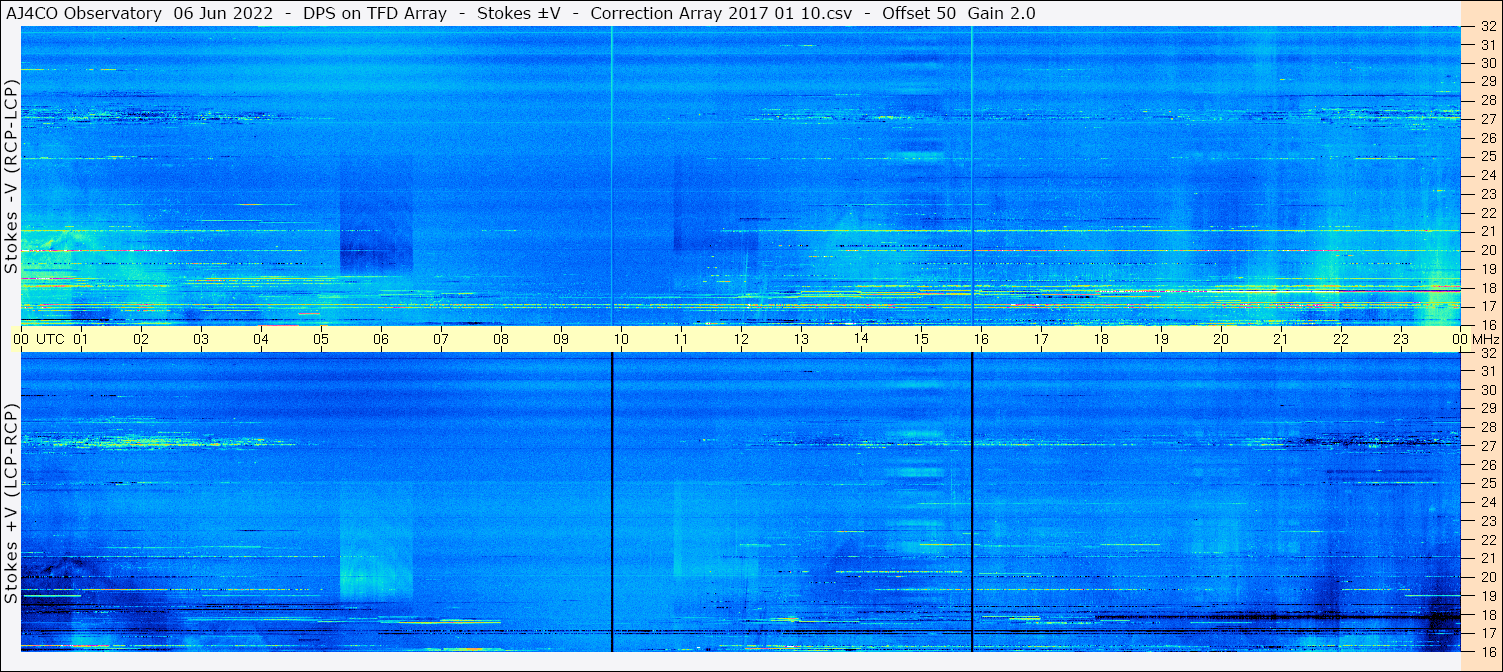Click the 20 MHz label of upper spectrogram
1503x672 pixels.
[x=1487, y=250]
